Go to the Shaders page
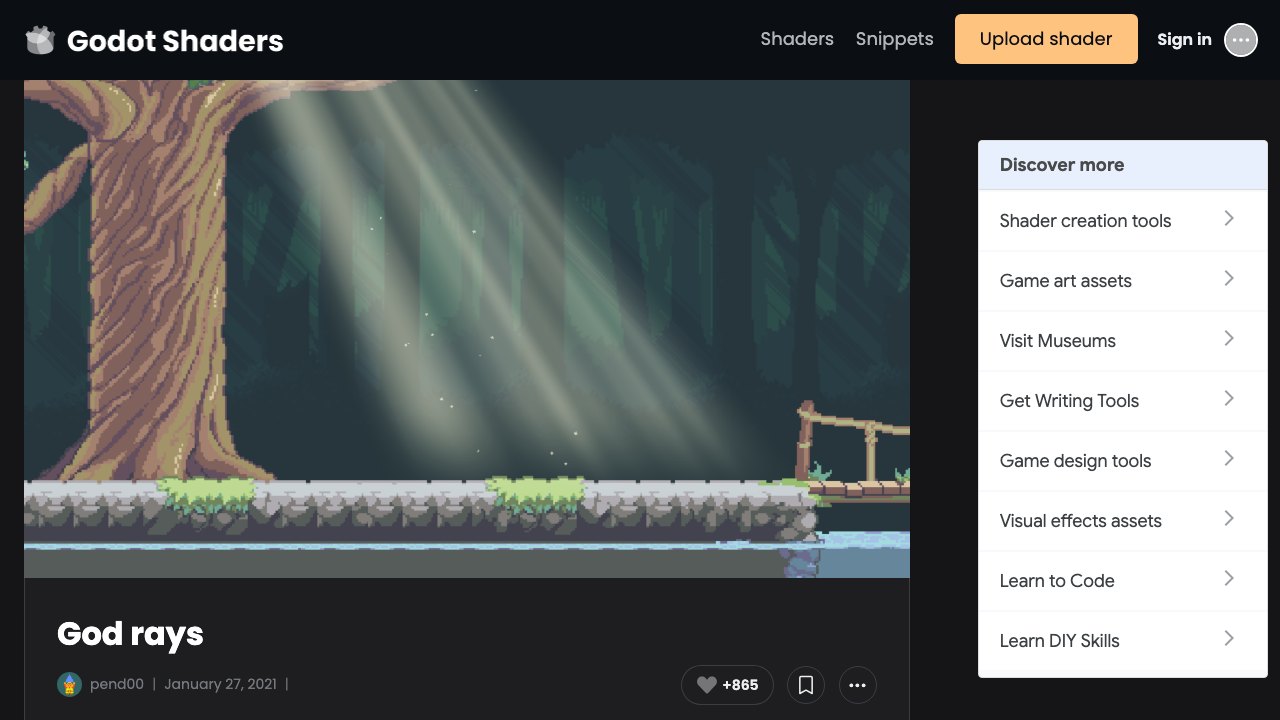 [797, 39]
